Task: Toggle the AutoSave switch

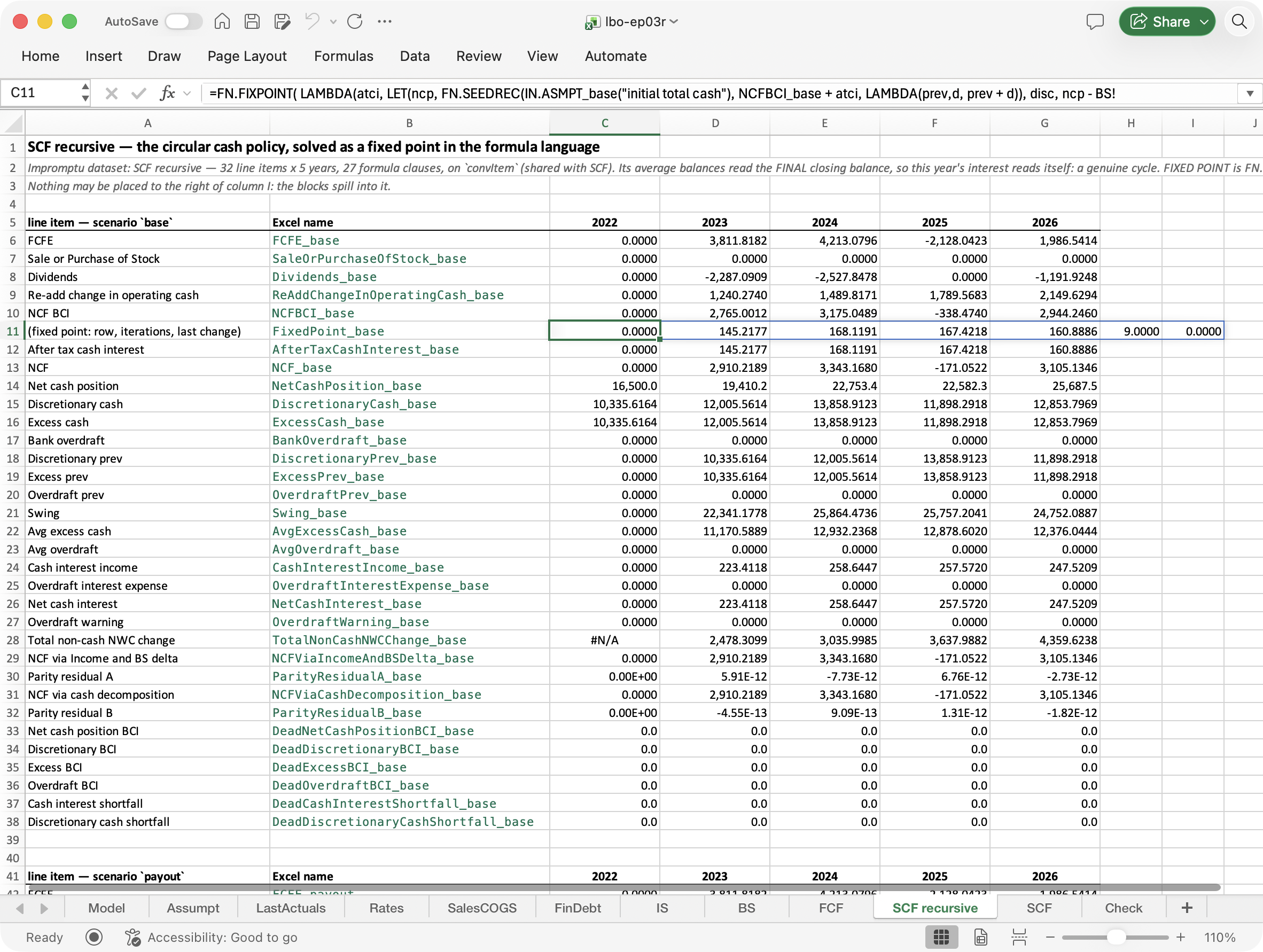Action: (x=183, y=22)
